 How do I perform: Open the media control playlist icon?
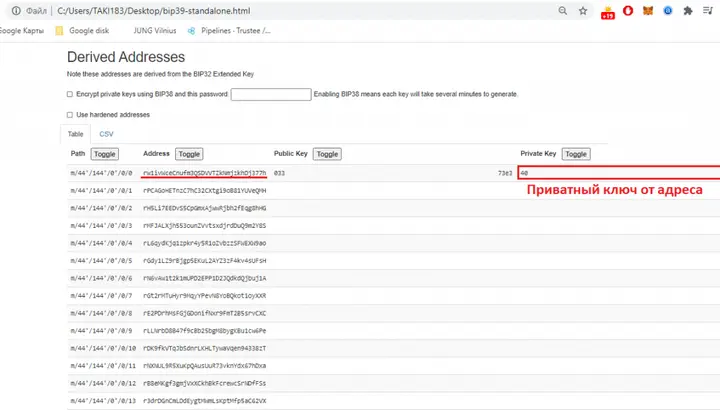click(x=708, y=11)
